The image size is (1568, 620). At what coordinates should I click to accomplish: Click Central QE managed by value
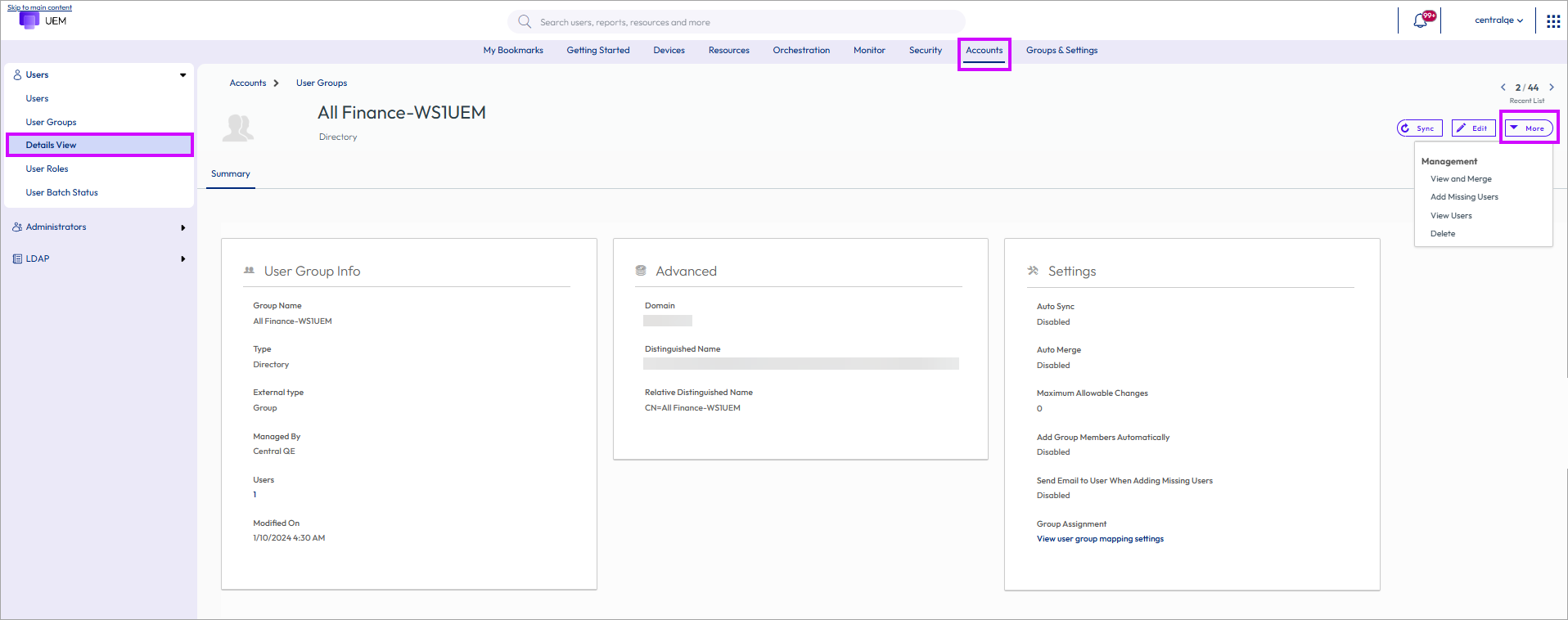click(x=274, y=452)
